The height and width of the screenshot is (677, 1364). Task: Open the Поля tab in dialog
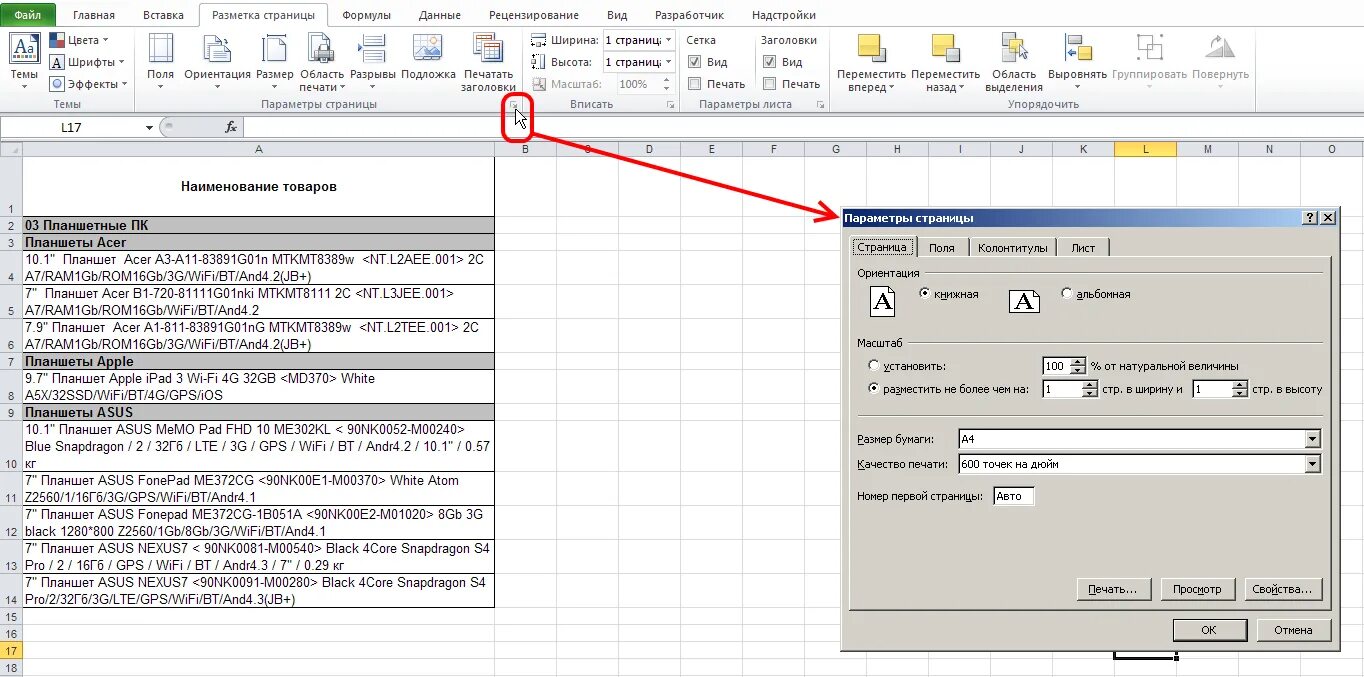point(941,248)
